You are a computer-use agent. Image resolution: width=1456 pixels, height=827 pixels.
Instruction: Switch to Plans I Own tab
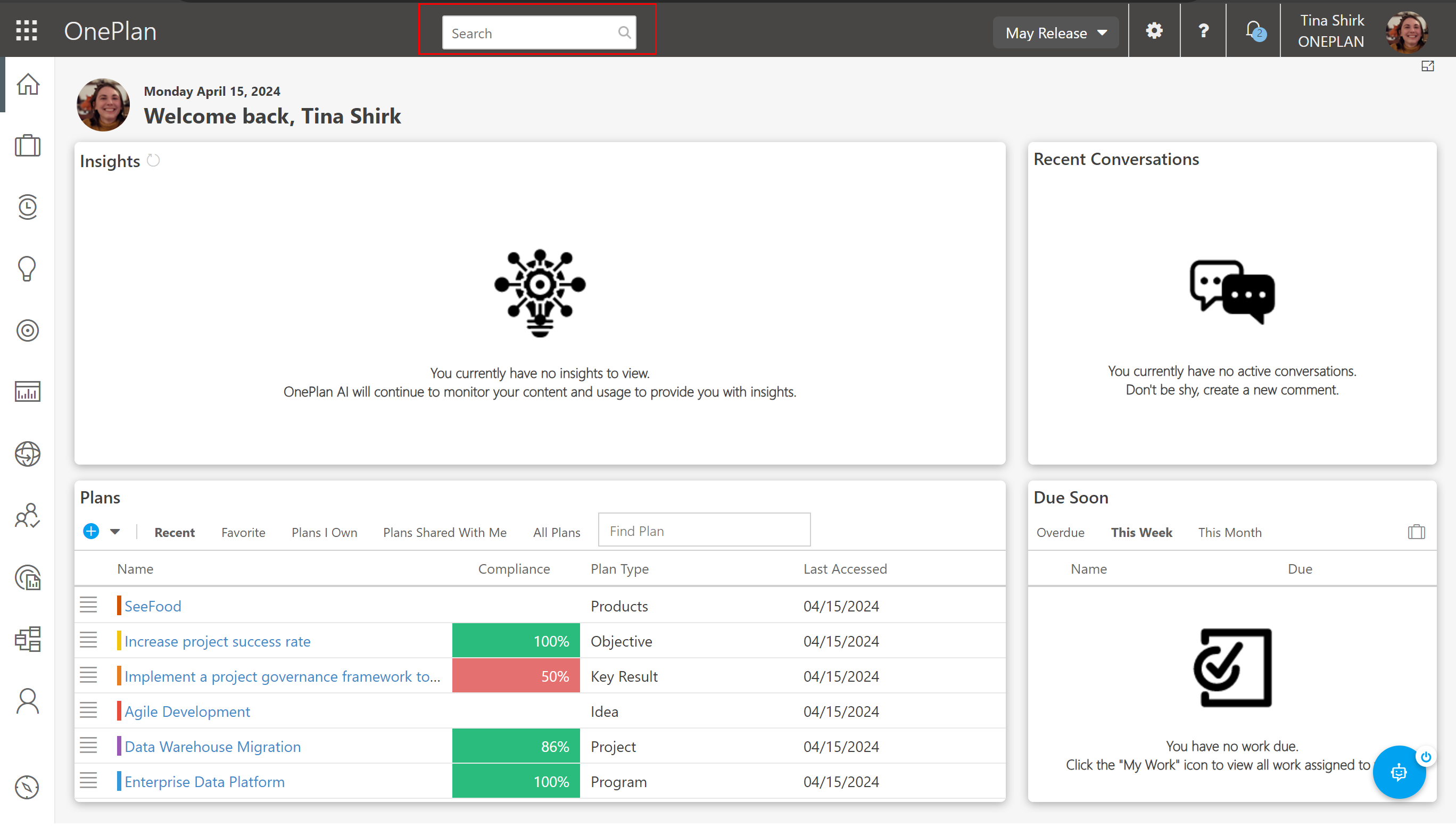click(324, 534)
